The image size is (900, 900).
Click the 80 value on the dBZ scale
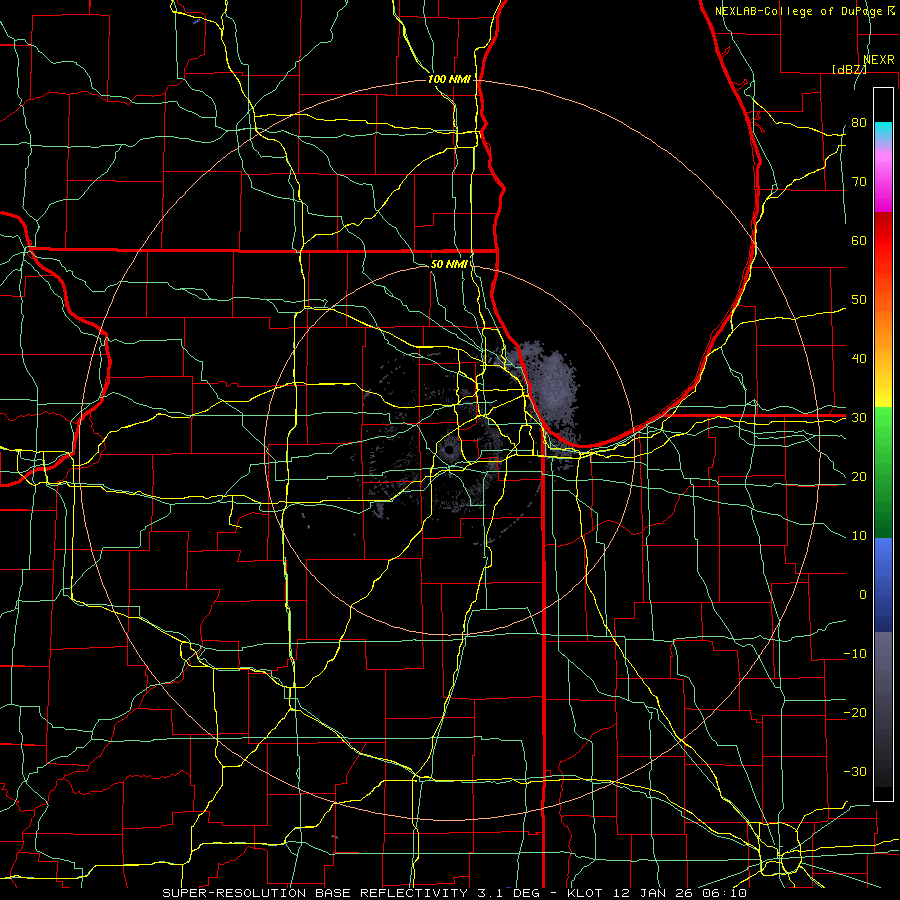[859, 123]
